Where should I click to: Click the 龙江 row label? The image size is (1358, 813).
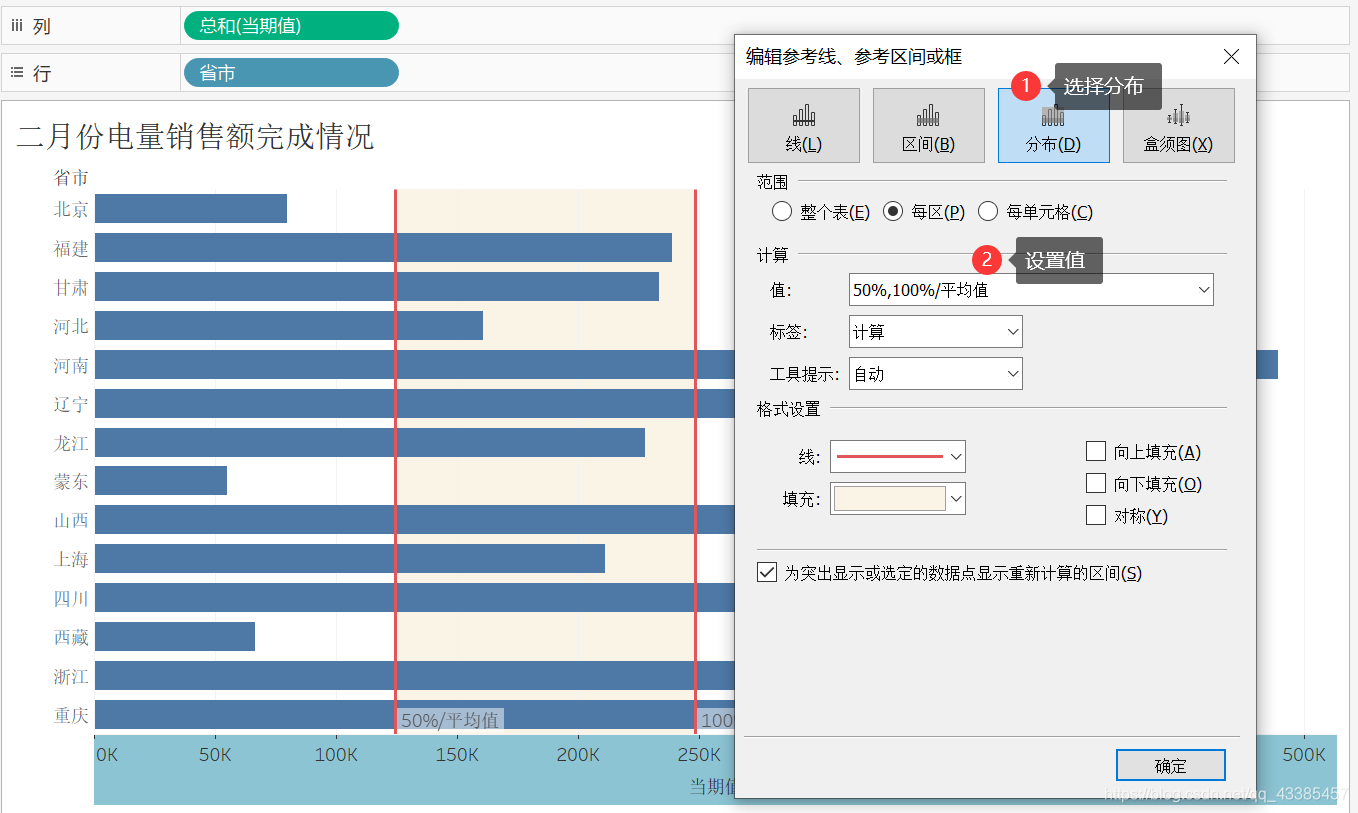coord(71,443)
